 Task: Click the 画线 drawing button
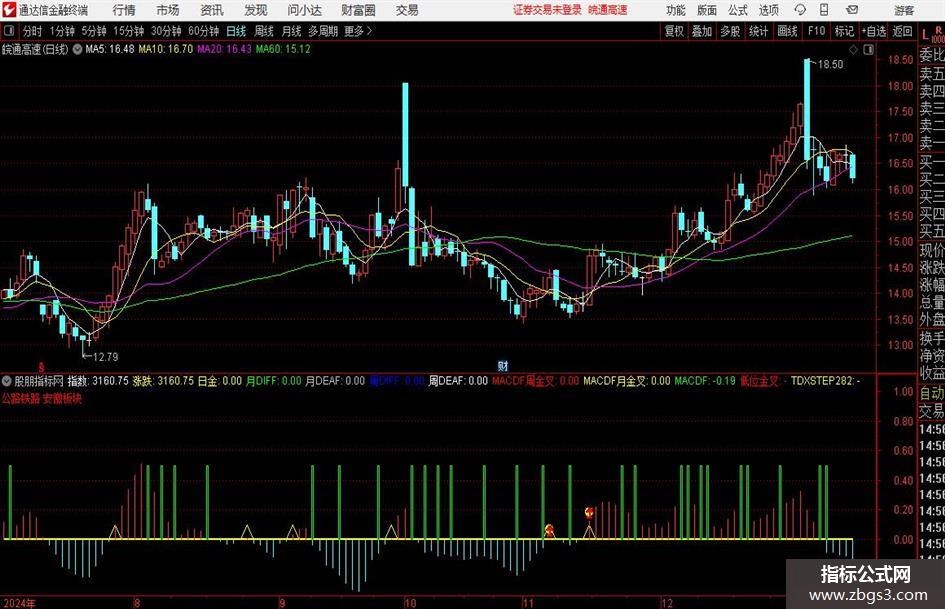click(787, 31)
